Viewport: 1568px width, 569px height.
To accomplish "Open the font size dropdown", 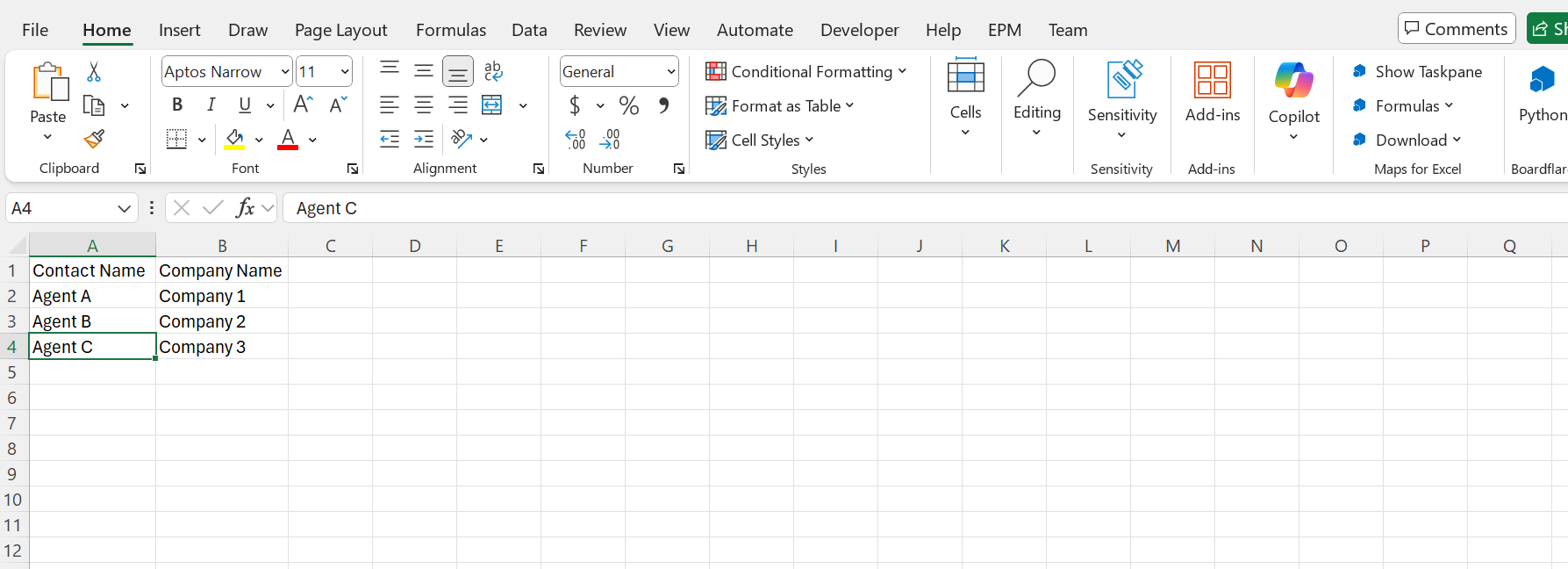I will coord(345,72).
